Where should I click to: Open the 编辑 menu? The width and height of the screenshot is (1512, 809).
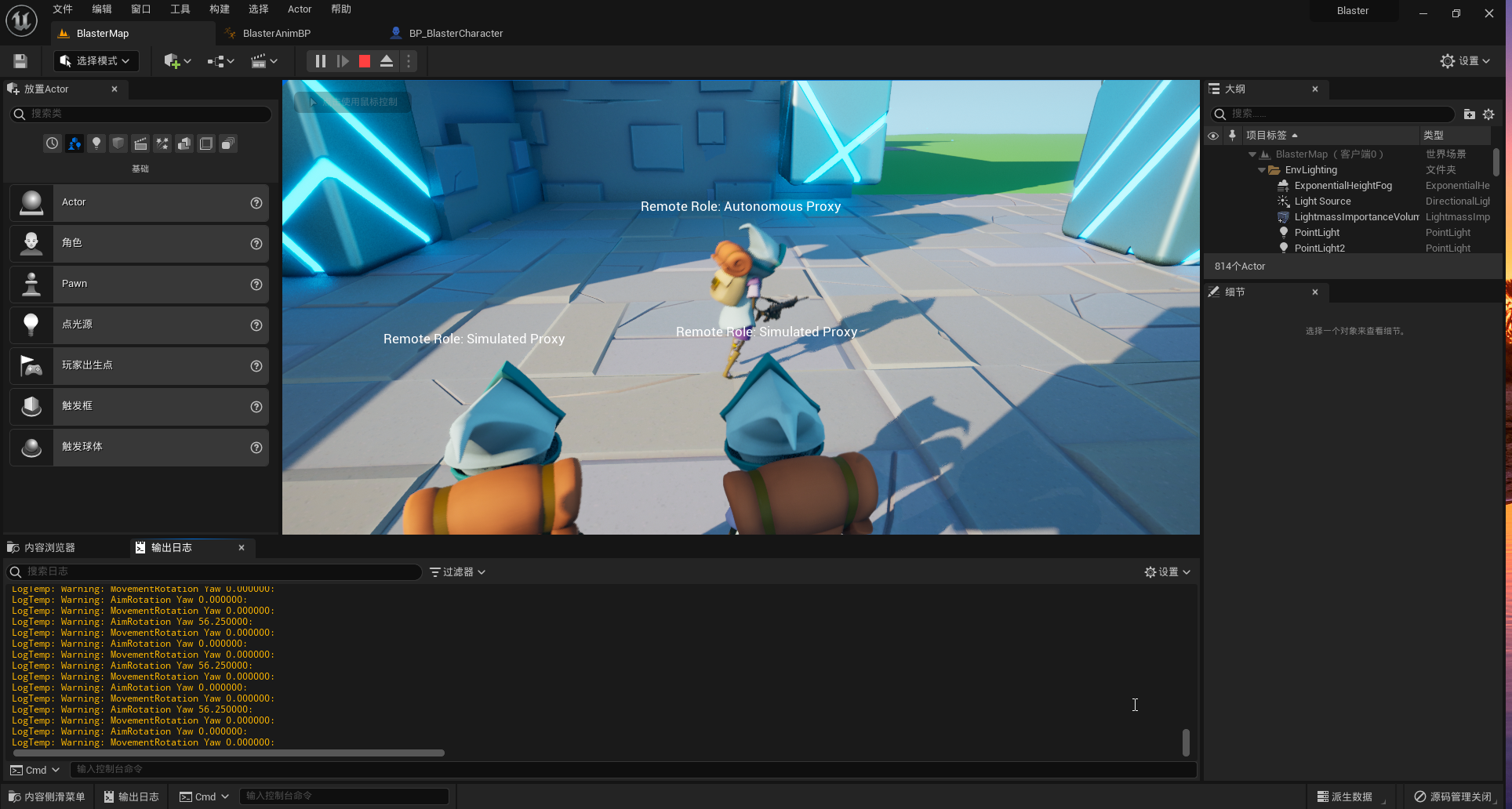tap(102, 9)
